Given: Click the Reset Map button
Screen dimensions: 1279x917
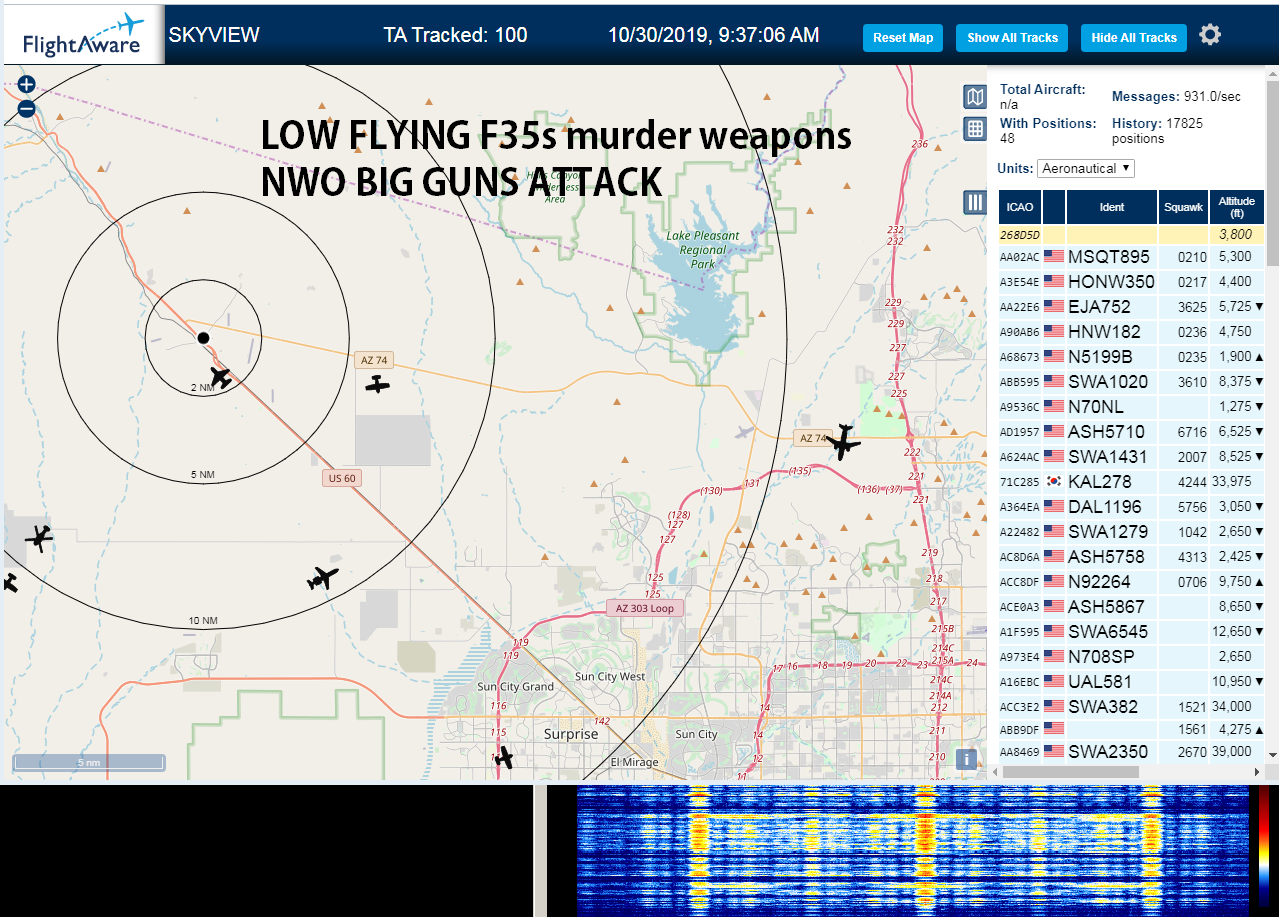Looking at the screenshot, I should tap(903, 38).
